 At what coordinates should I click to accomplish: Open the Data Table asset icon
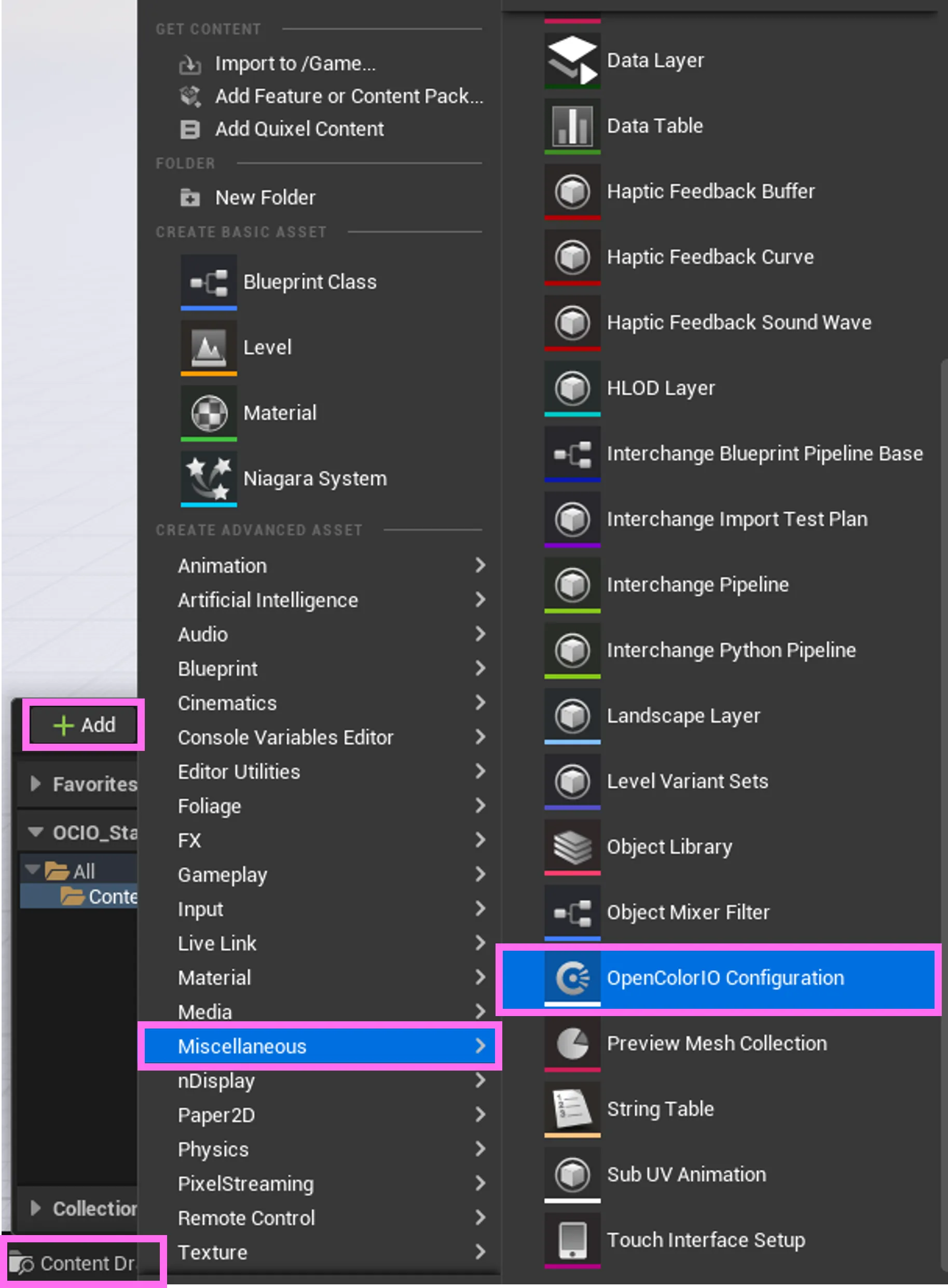coord(572,126)
